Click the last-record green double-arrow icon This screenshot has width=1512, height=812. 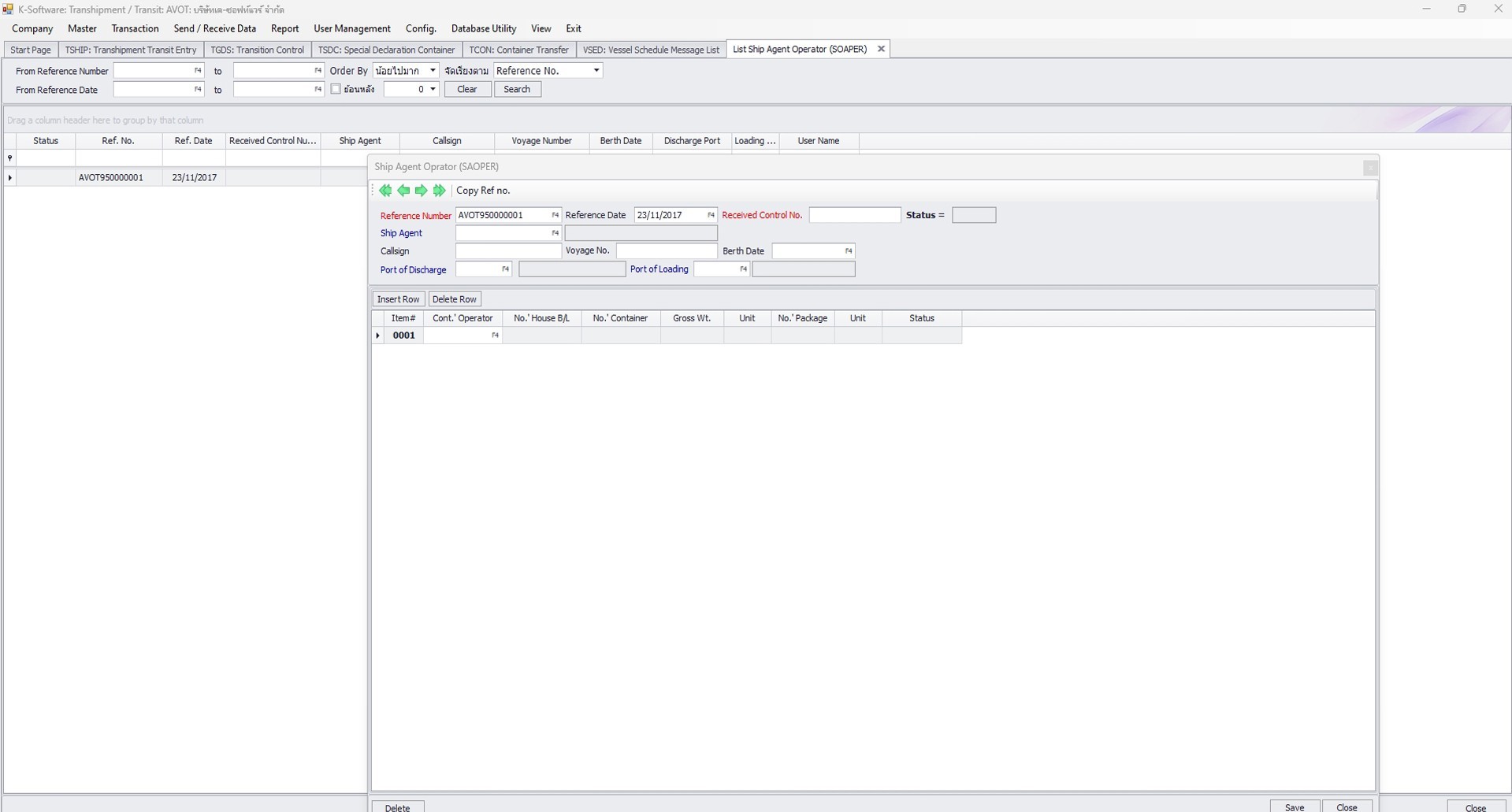click(x=440, y=191)
